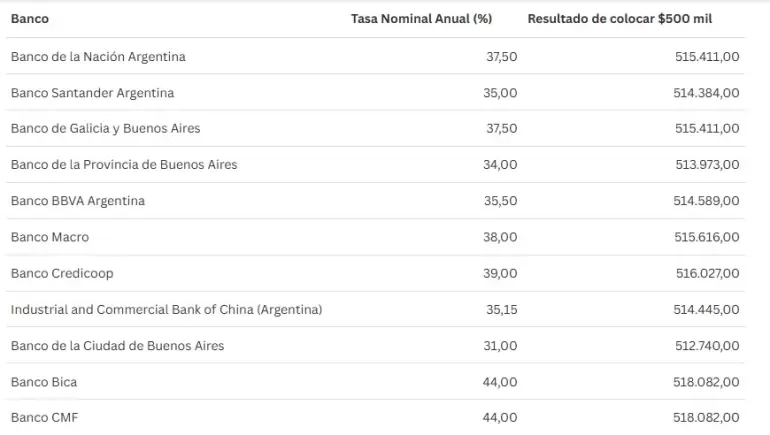Select Banco de la Provincia de Buenos Aires
This screenshot has width=770, height=435.
click(x=124, y=165)
